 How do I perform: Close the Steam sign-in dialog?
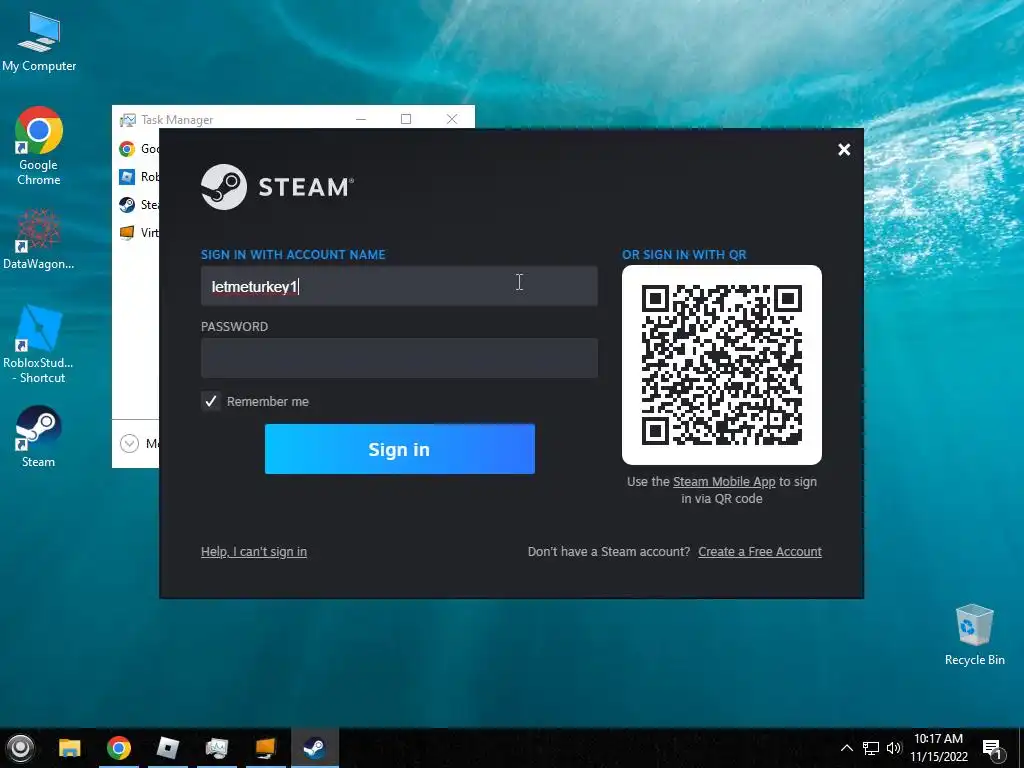tap(844, 150)
